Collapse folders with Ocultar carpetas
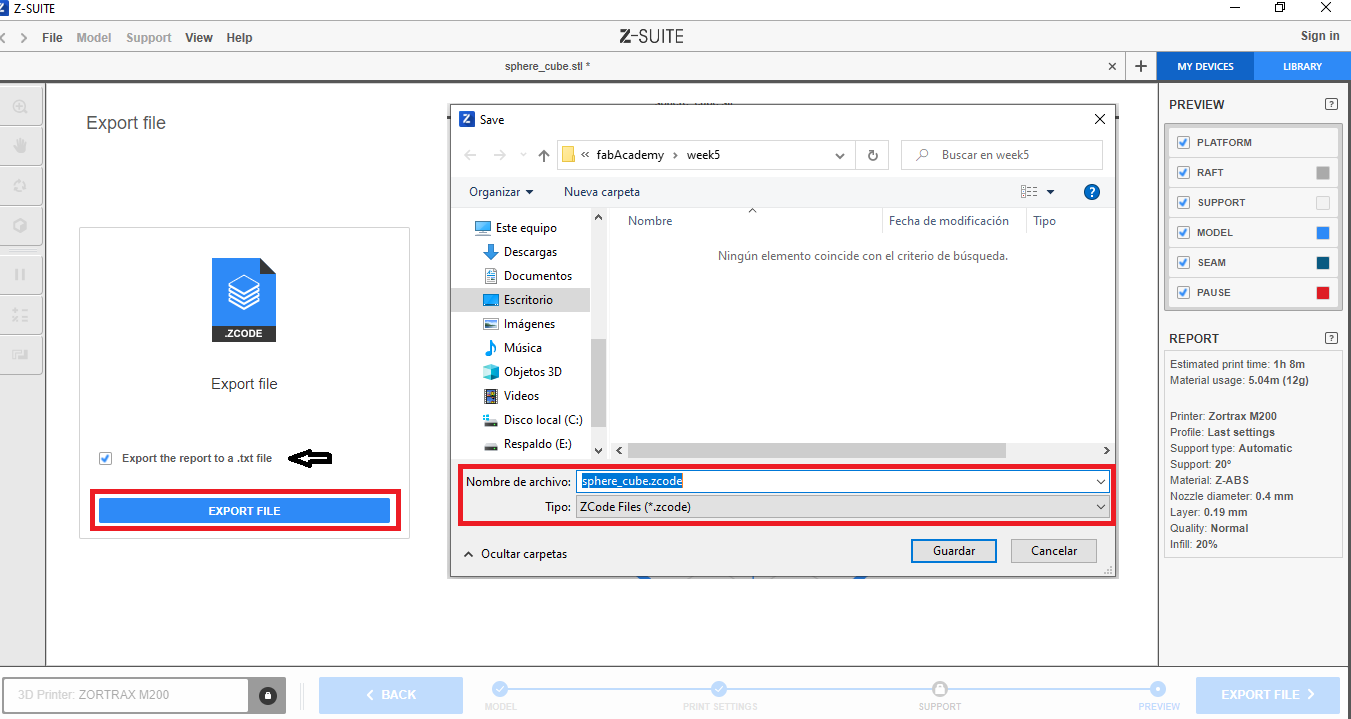 (x=515, y=553)
